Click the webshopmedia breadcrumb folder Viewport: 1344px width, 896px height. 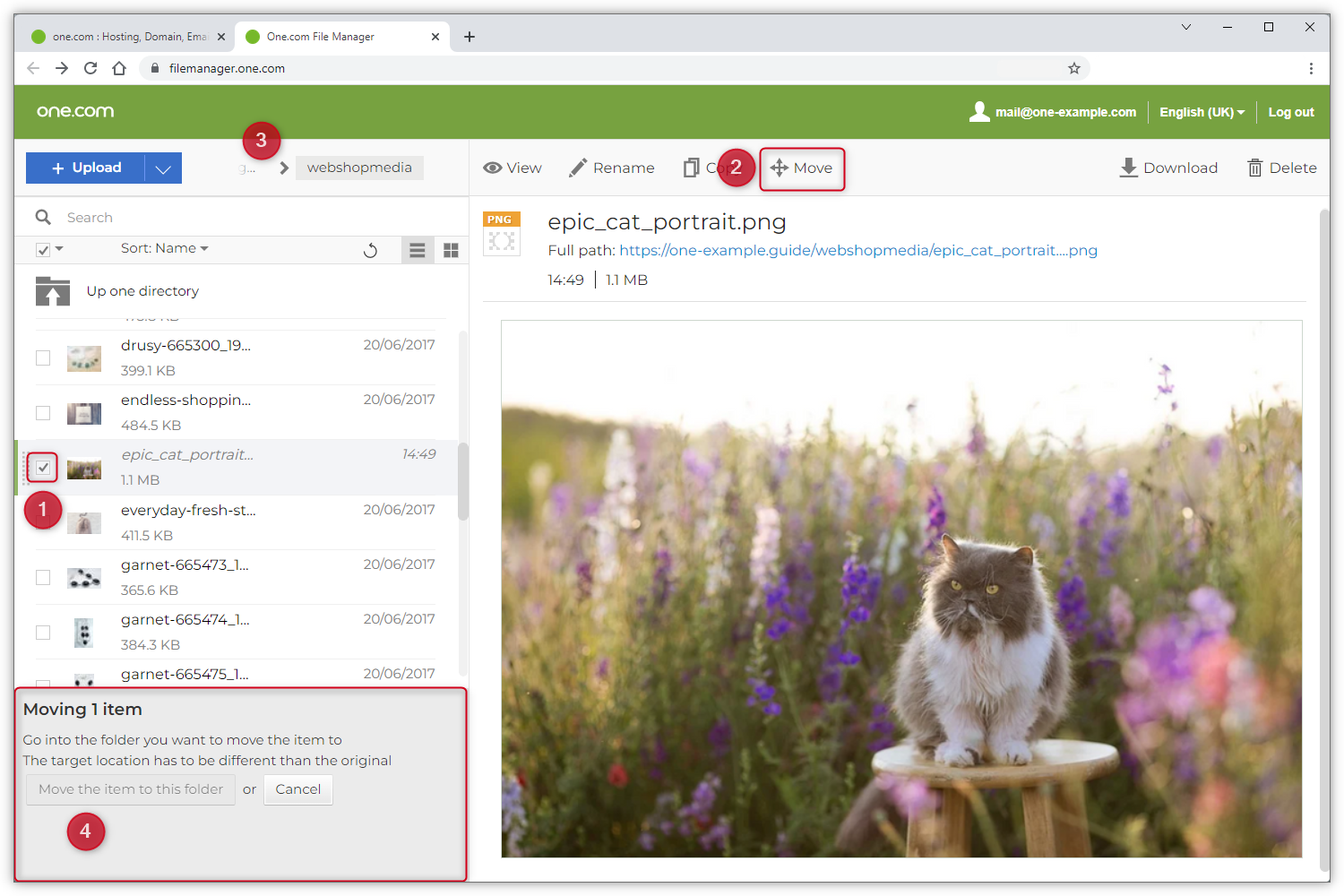[359, 168]
